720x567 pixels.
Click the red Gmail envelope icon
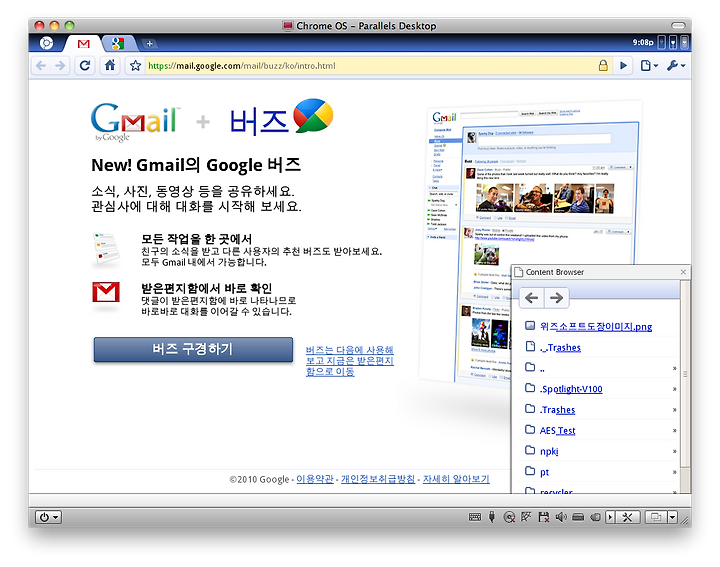[106, 292]
